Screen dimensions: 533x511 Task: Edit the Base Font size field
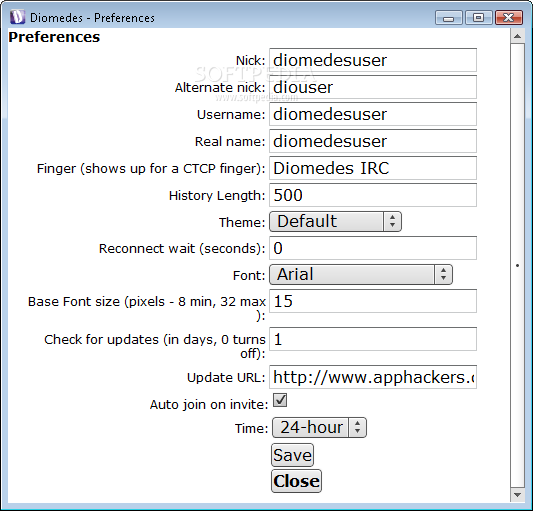(x=373, y=301)
